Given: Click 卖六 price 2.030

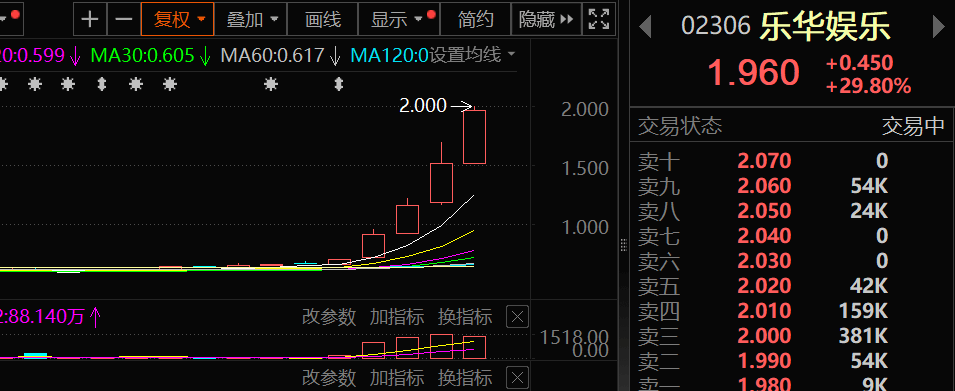Looking at the screenshot, I should [764, 261].
